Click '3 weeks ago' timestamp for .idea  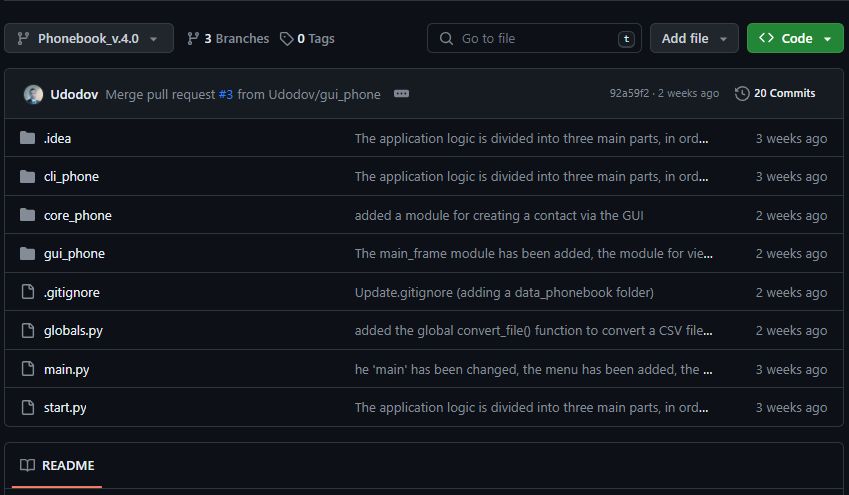pos(791,139)
